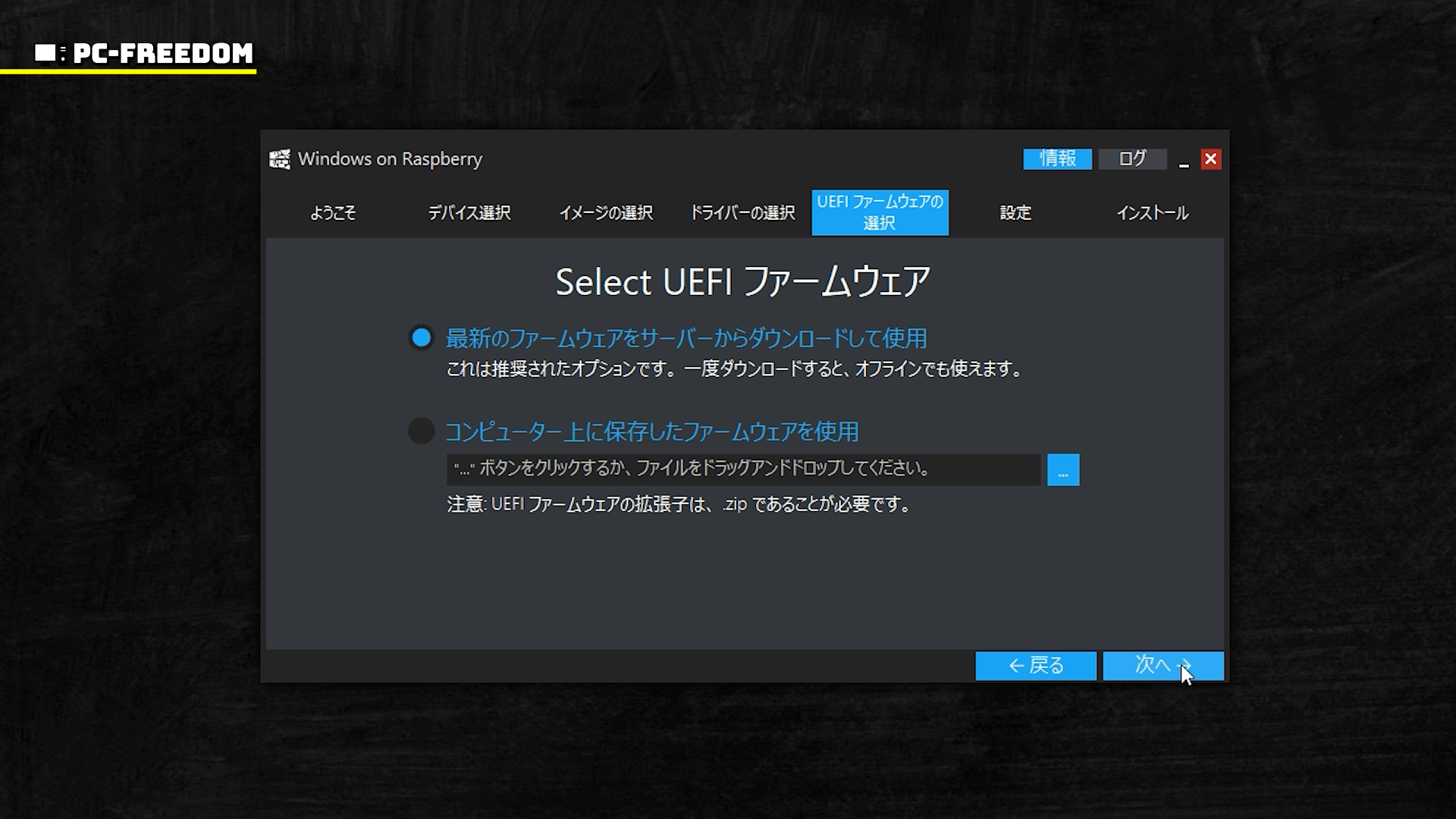Open ドライバーの選択 tab

(x=742, y=213)
